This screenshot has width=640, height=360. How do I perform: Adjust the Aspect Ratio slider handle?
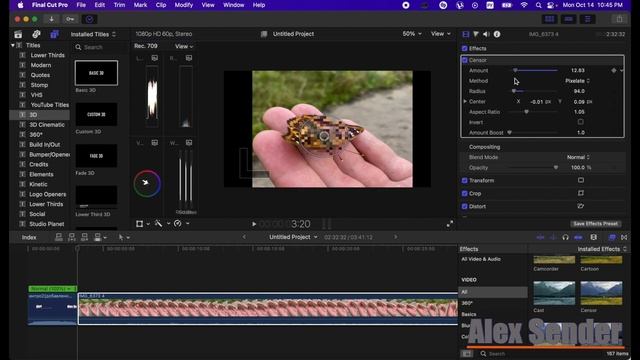pyautogui.click(x=527, y=111)
